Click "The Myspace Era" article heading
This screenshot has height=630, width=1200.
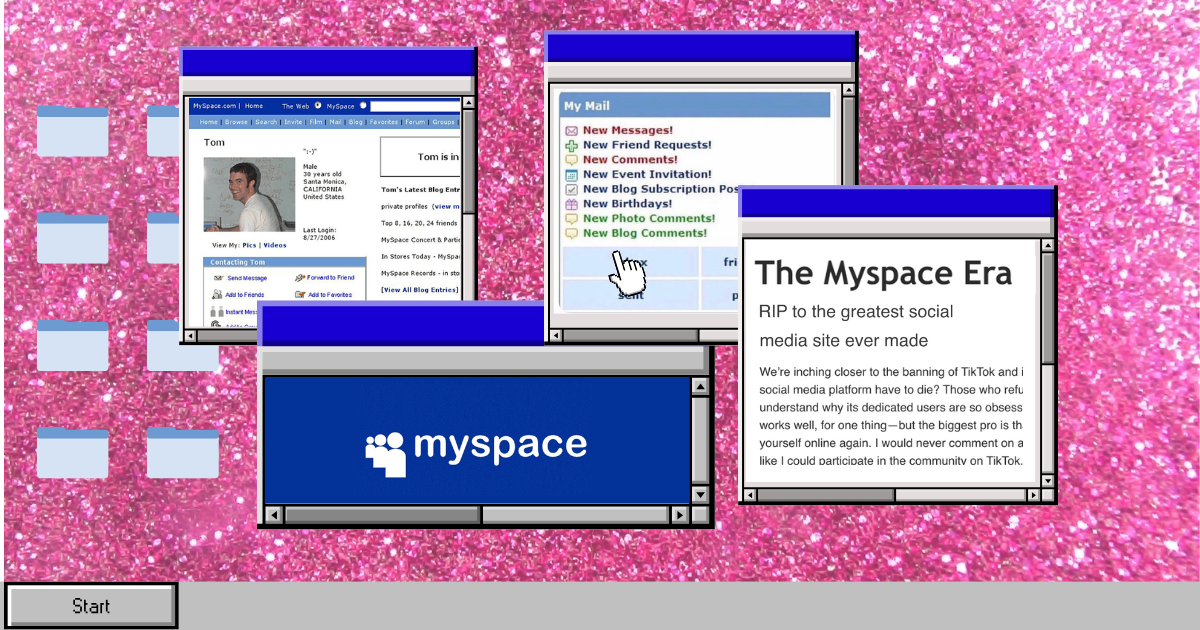[x=884, y=273]
